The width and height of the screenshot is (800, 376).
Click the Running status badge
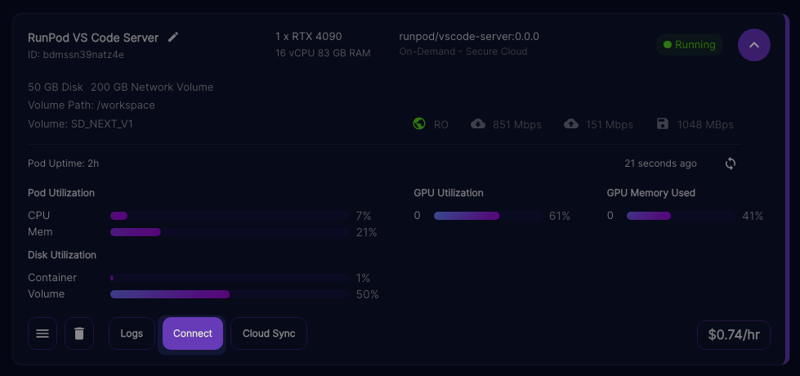pos(689,45)
